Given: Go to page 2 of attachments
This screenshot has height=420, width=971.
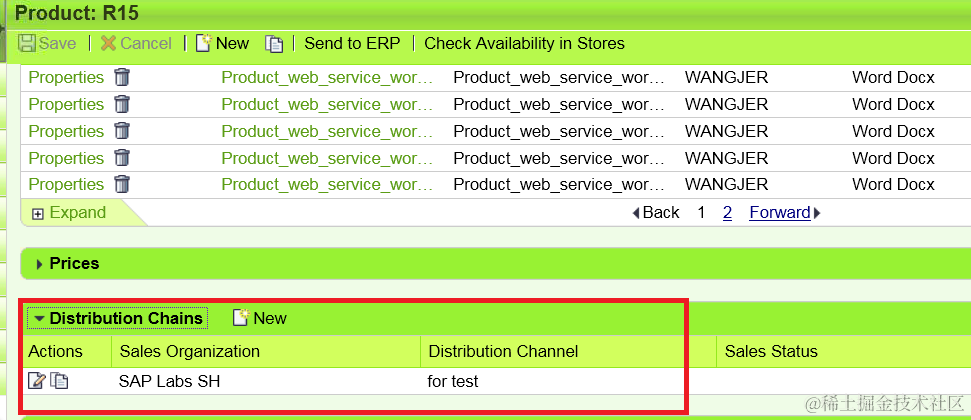Looking at the screenshot, I should point(728,213).
